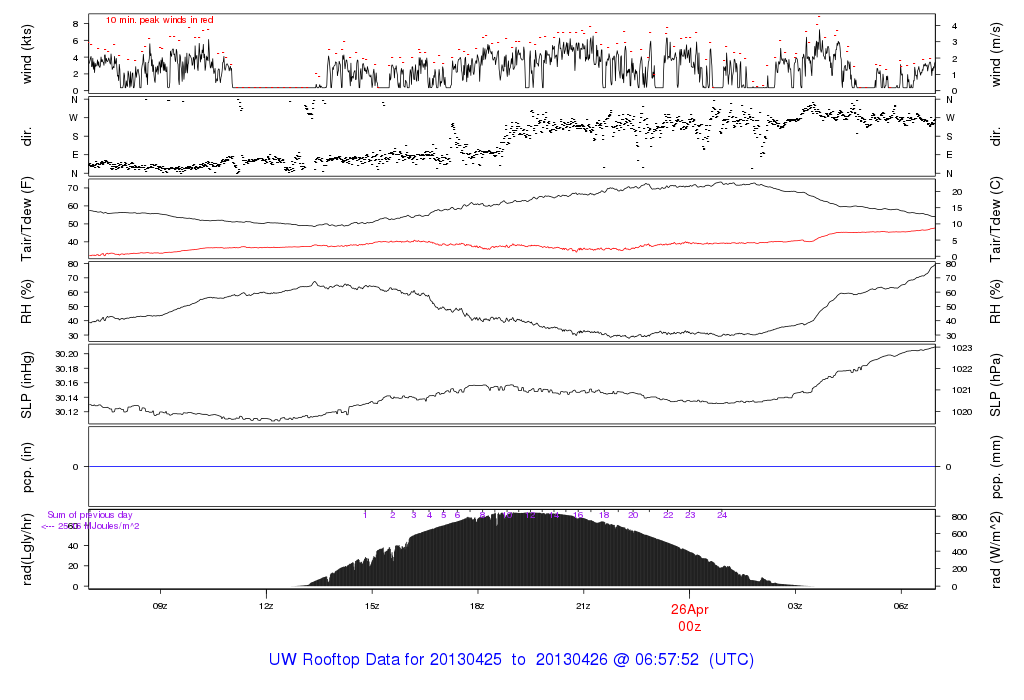Click the purple number 24 in the radiation panel

[x=721, y=515]
